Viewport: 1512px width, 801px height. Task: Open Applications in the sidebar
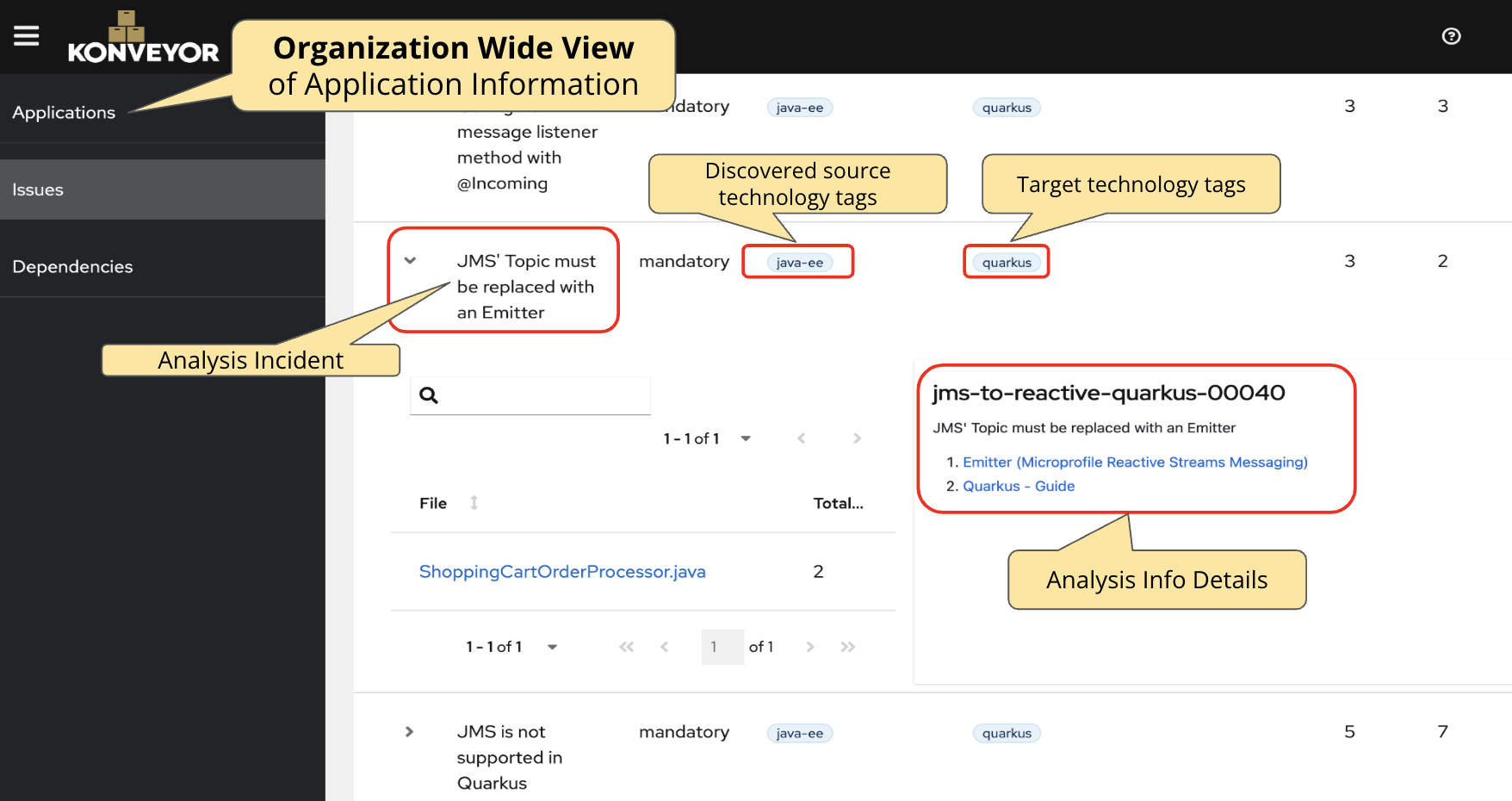coord(64,113)
